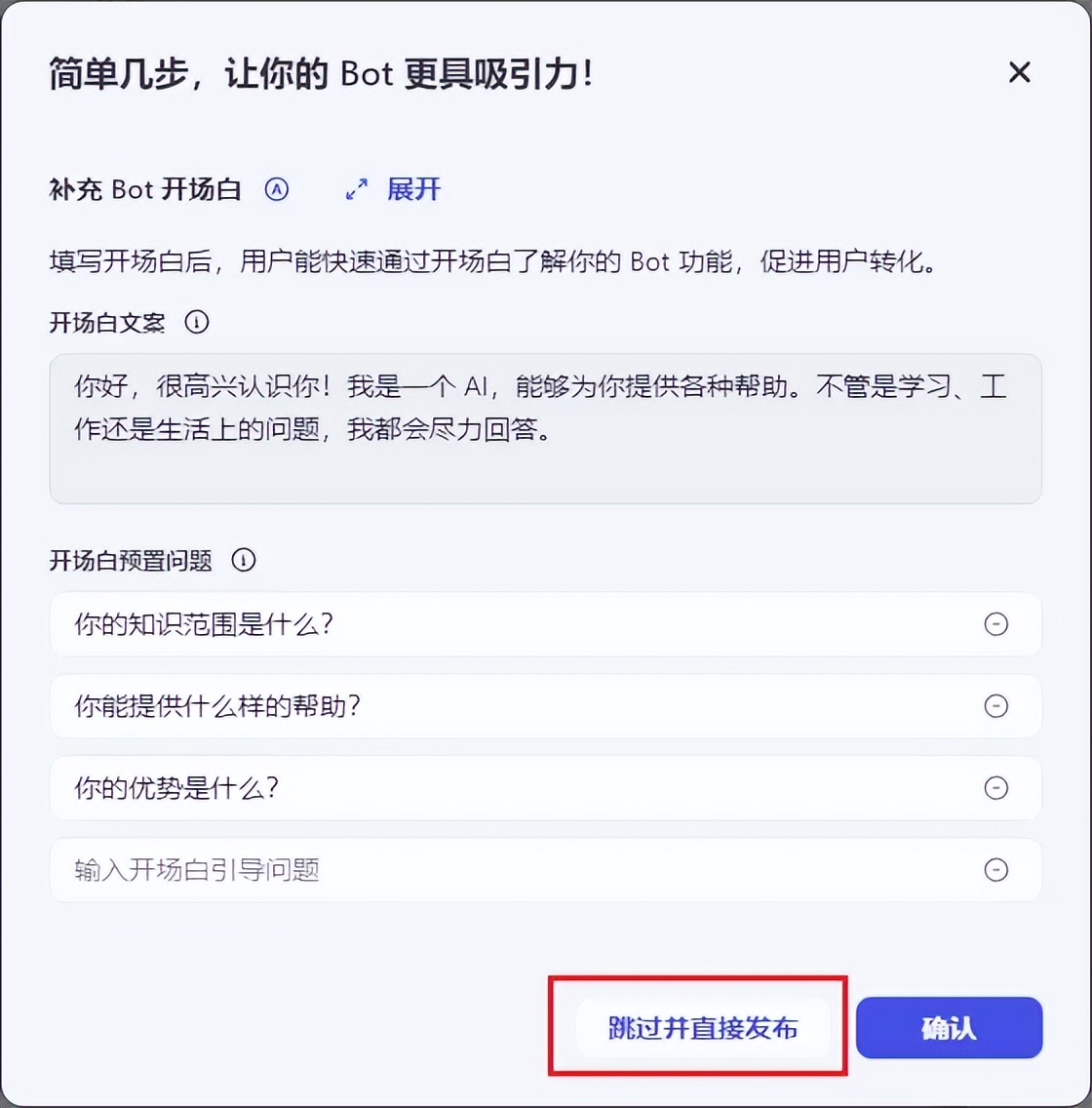
Task: Click the minus icon on the empty question row
Action: click(995, 870)
